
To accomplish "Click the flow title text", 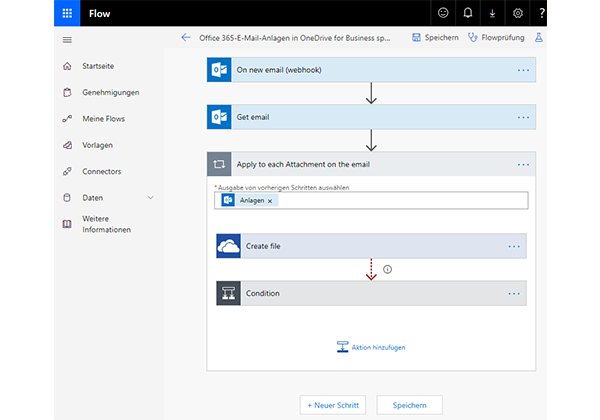I will [x=295, y=38].
